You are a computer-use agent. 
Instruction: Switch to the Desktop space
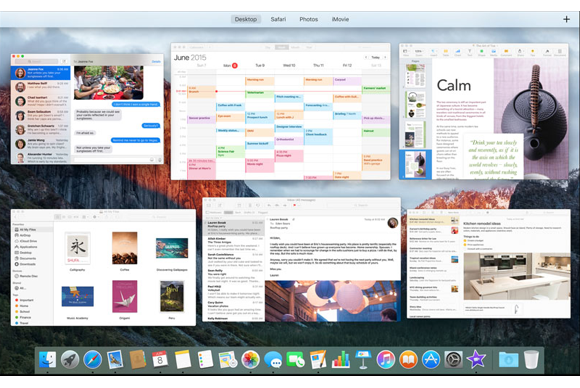pyautogui.click(x=246, y=19)
